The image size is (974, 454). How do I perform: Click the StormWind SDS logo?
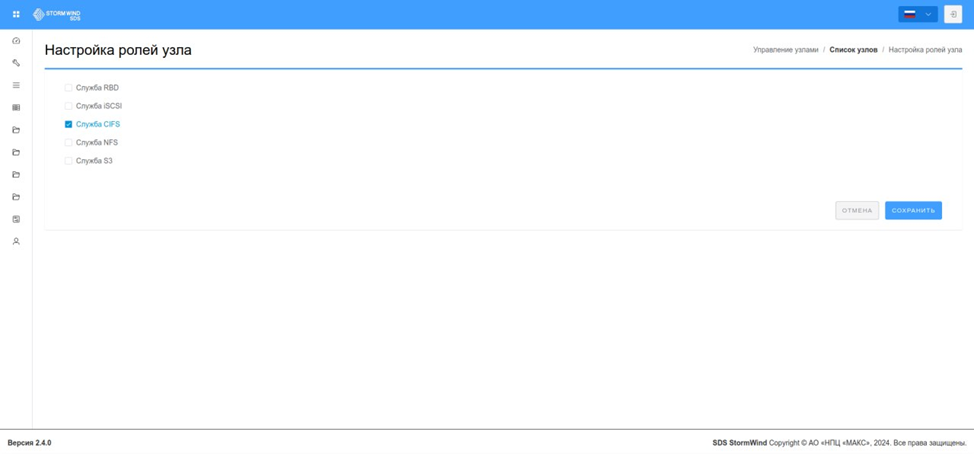(x=57, y=14)
